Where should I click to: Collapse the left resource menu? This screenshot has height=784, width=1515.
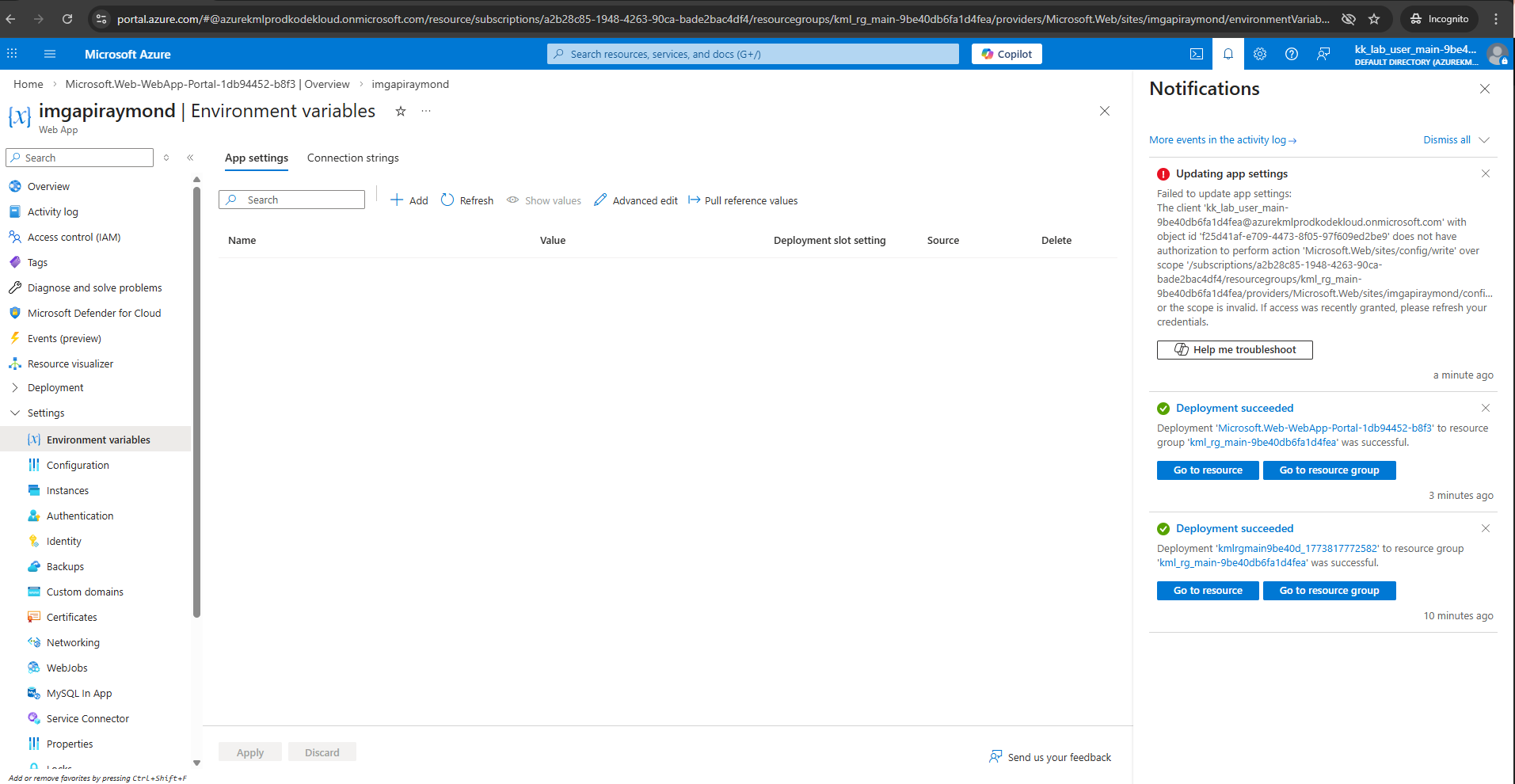[190, 158]
